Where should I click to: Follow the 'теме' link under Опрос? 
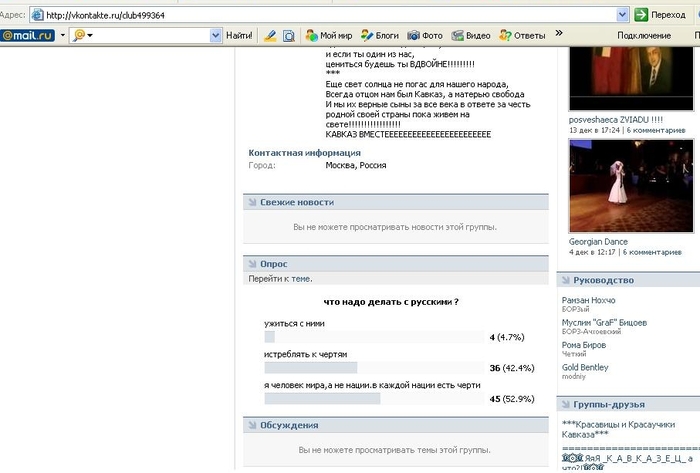[x=302, y=279]
